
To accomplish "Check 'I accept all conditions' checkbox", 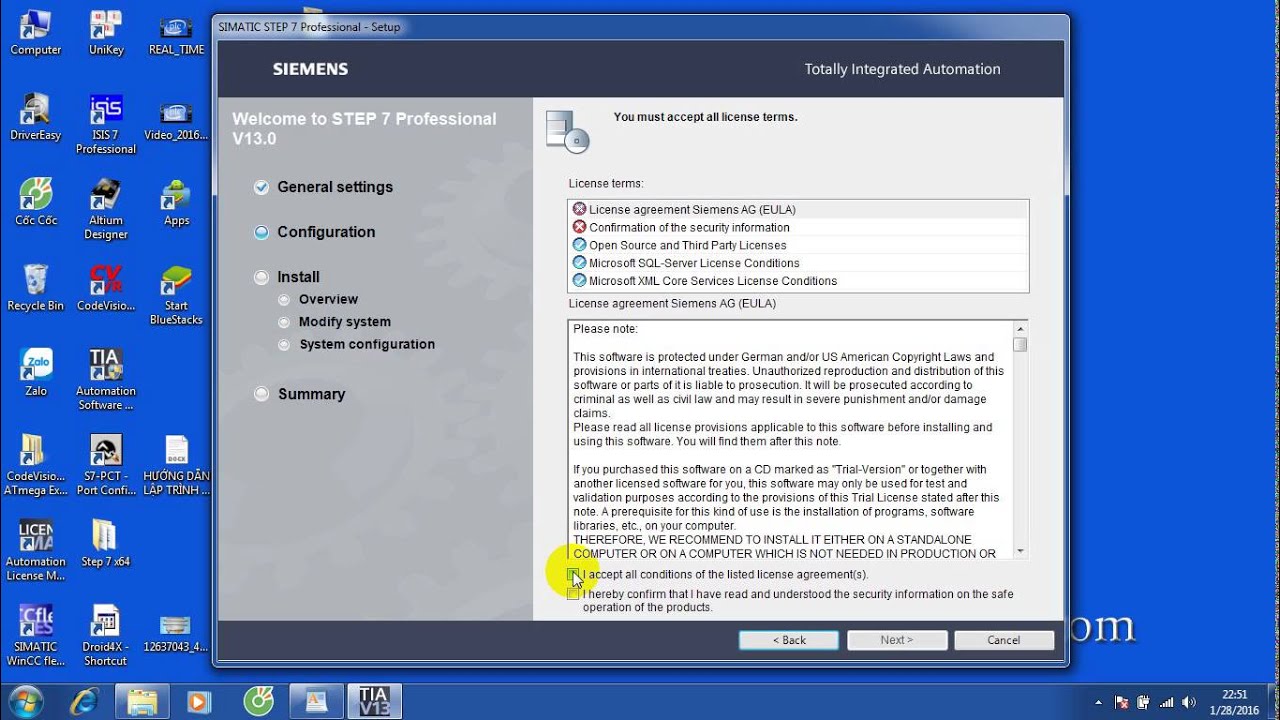I will [x=572, y=574].
